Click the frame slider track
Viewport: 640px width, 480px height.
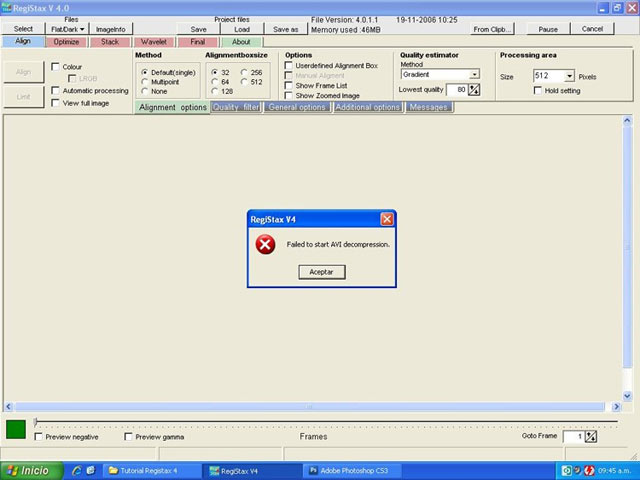[320, 423]
